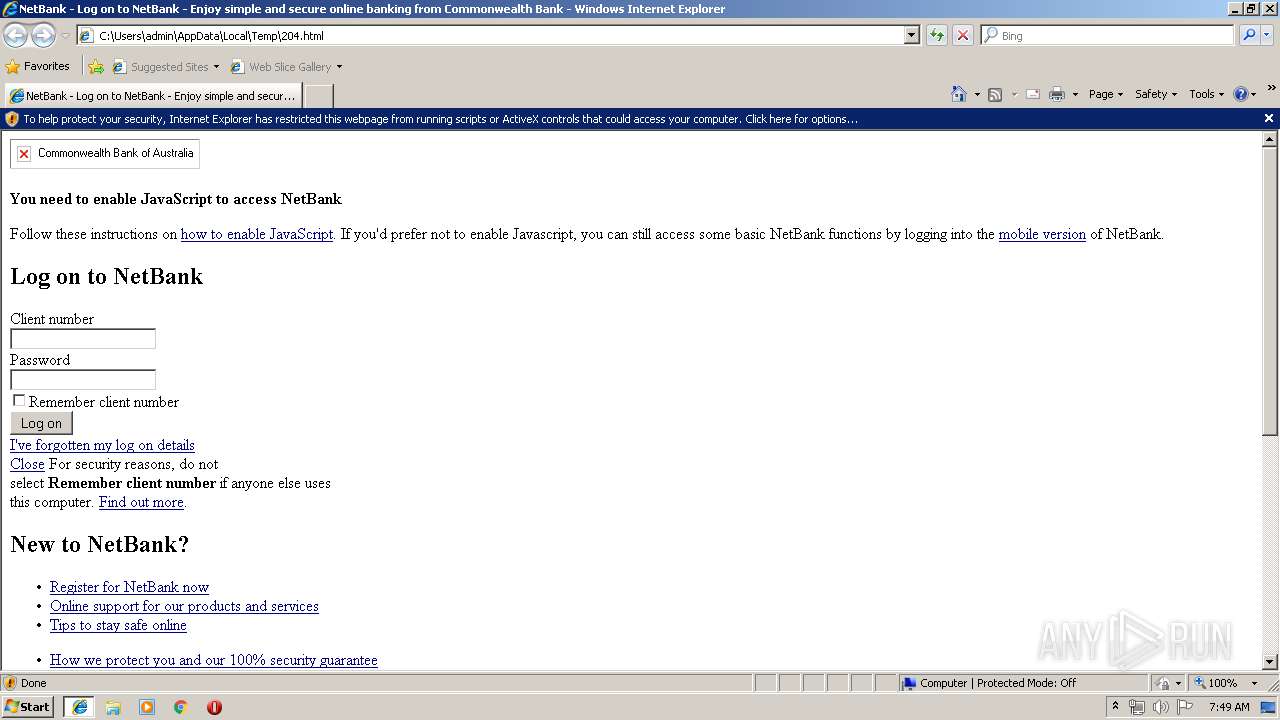Image resolution: width=1280 pixels, height=720 pixels.
Task: Click the taskbar clock 7:49 AM
Action: point(1229,707)
